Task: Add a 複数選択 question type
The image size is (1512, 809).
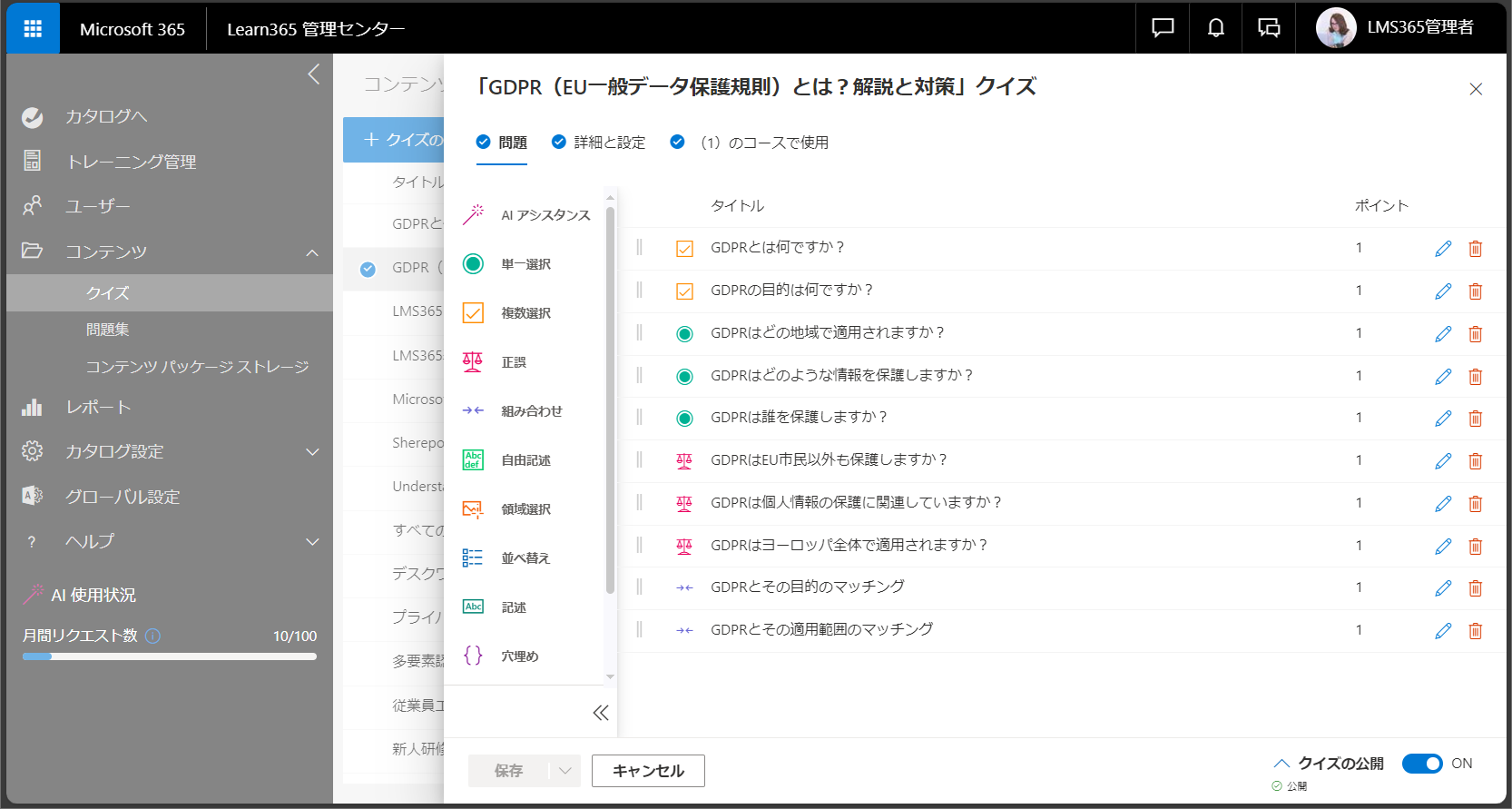Action: pos(525,313)
